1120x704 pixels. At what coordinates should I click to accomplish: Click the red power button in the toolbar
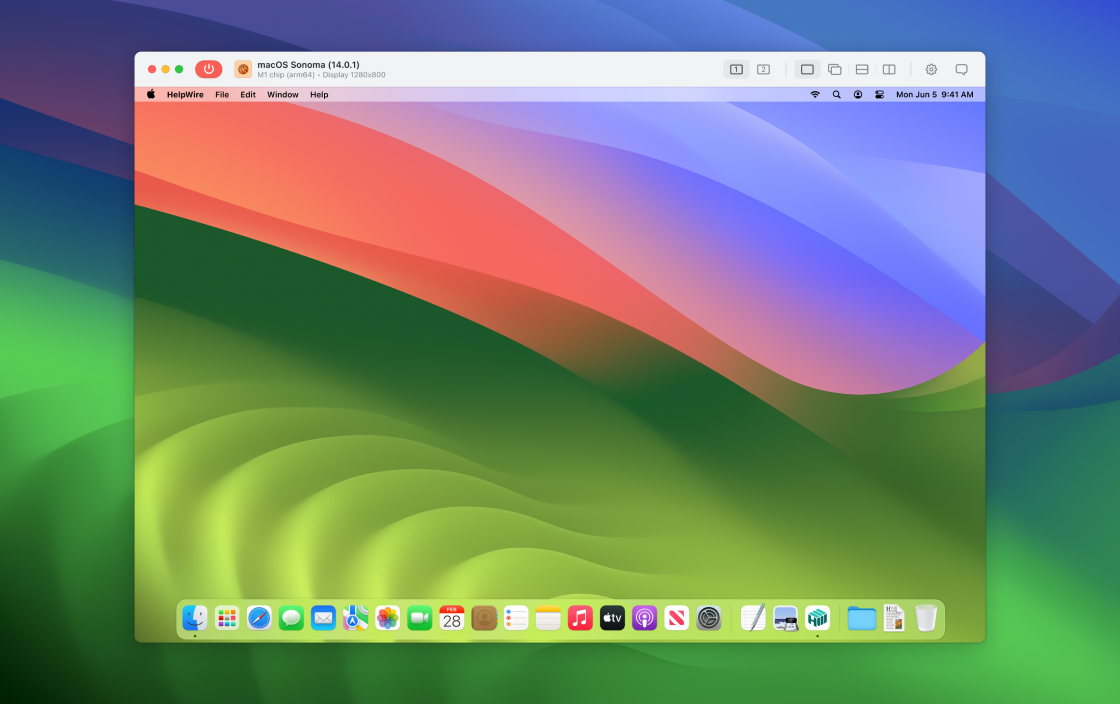[209, 69]
